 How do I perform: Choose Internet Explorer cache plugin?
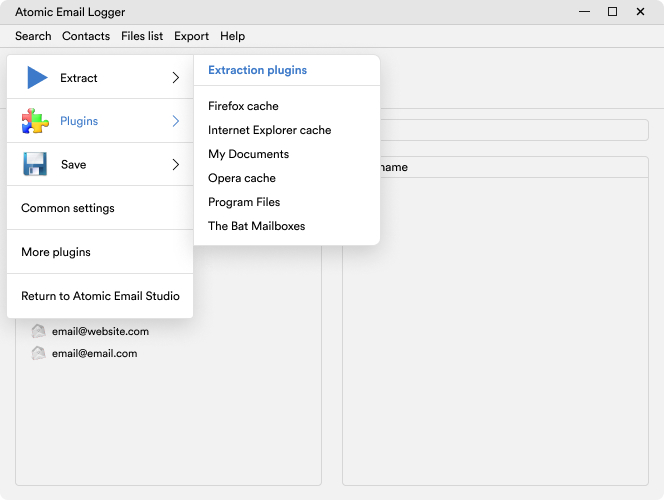(x=269, y=130)
